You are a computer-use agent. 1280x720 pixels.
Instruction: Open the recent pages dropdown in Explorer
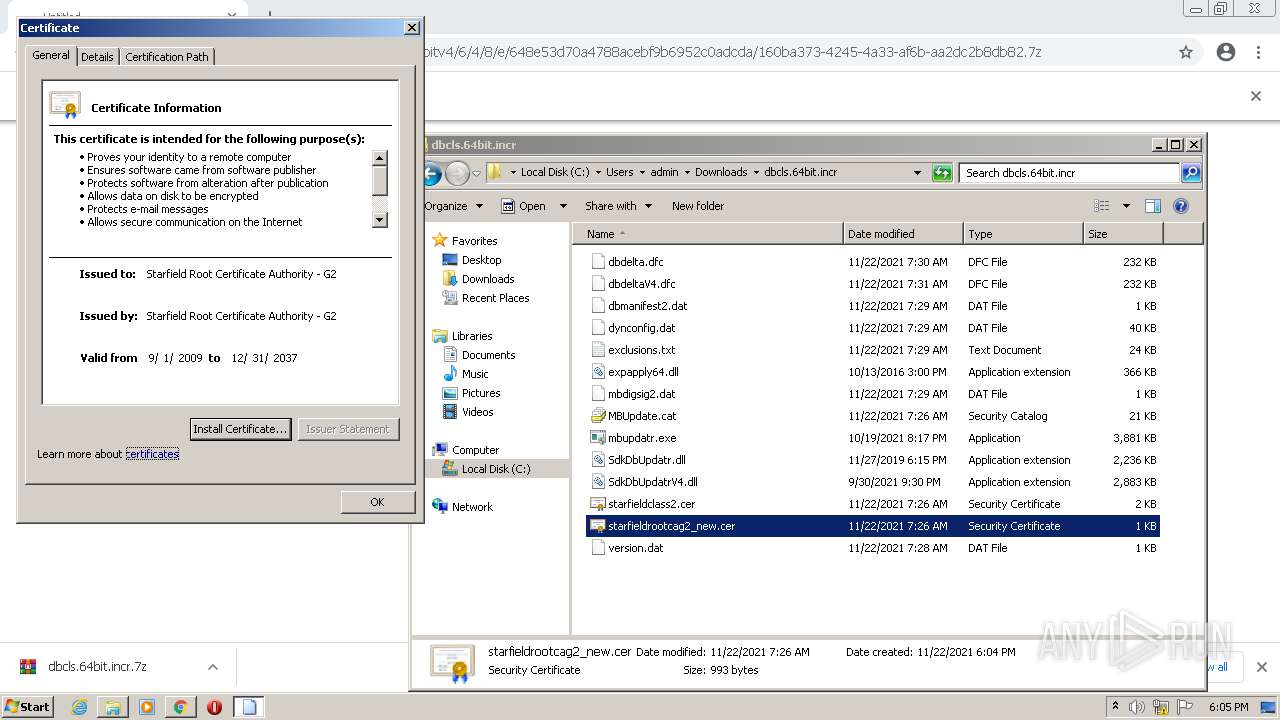(x=476, y=173)
